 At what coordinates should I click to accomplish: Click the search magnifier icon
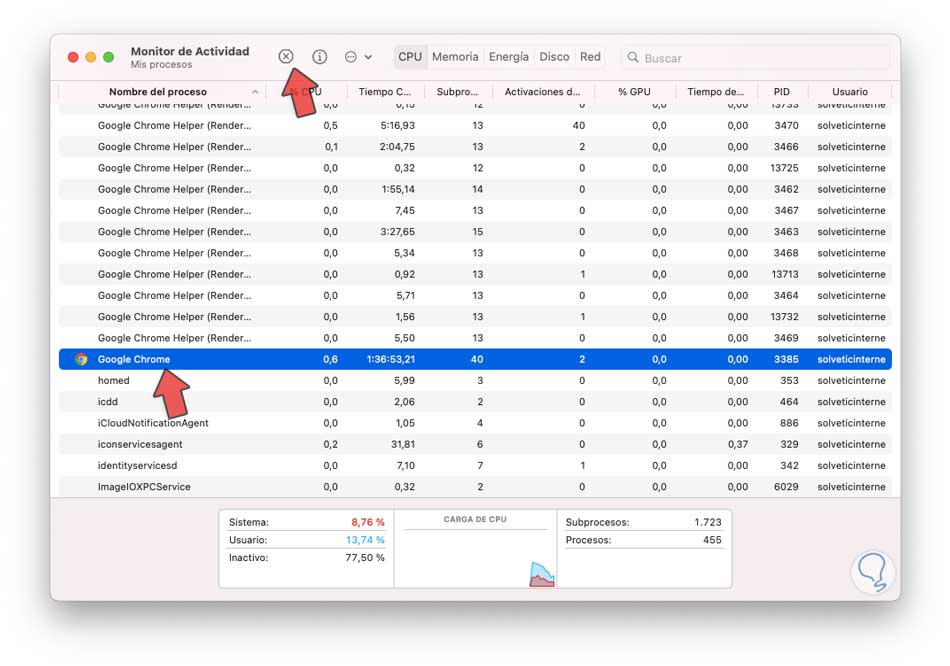pyautogui.click(x=633, y=57)
